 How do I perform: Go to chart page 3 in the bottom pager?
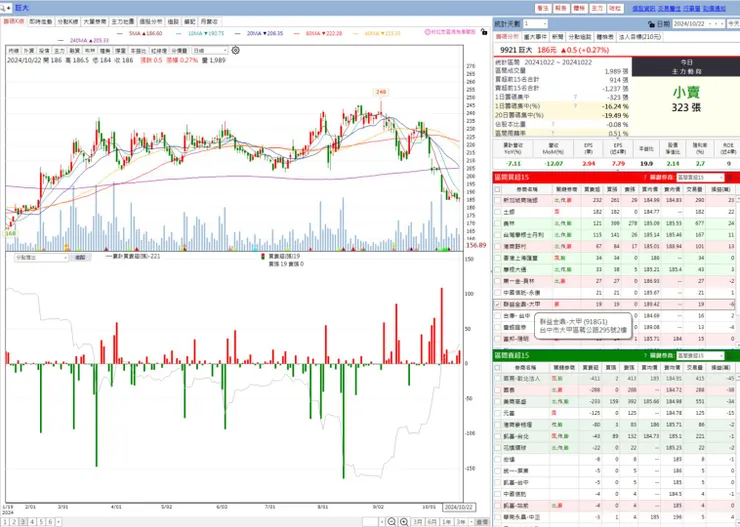pos(23,521)
